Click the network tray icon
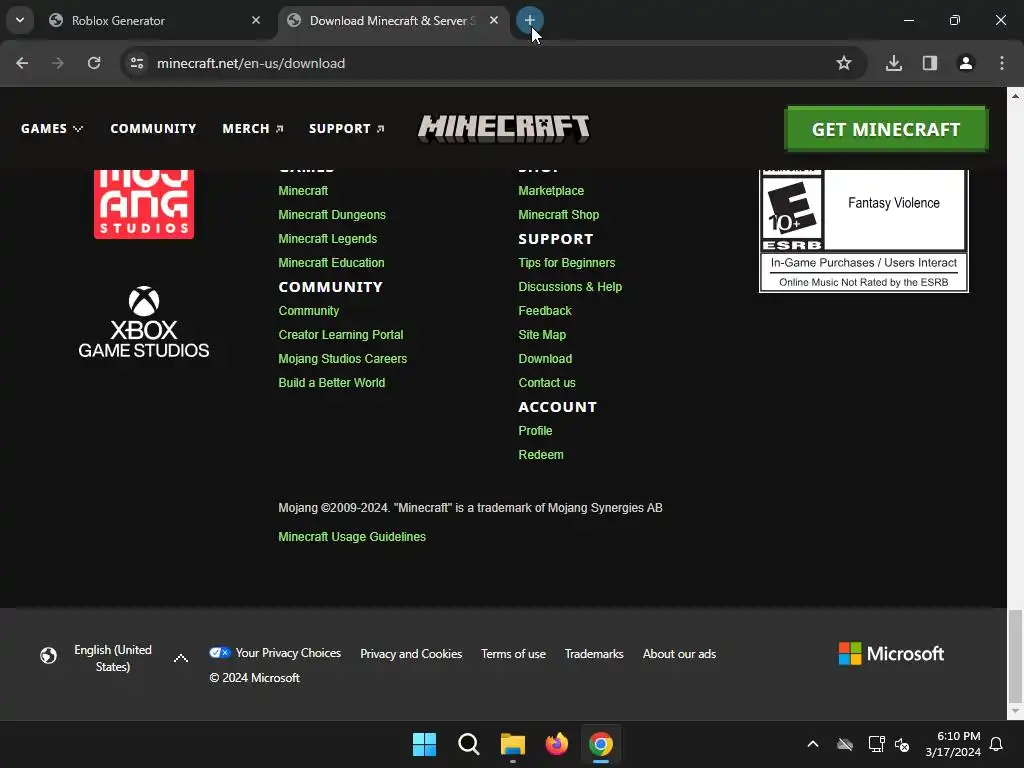1024x768 pixels. pyautogui.click(x=876, y=744)
